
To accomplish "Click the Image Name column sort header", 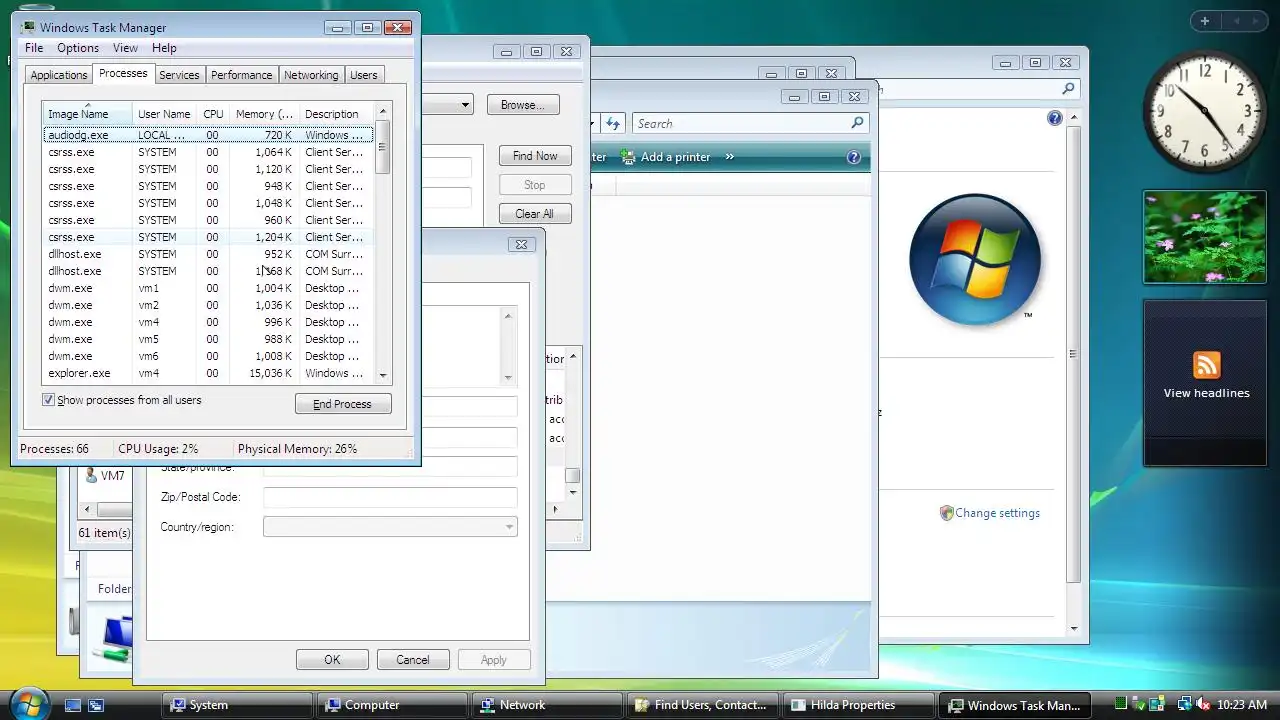I will (x=87, y=114).
